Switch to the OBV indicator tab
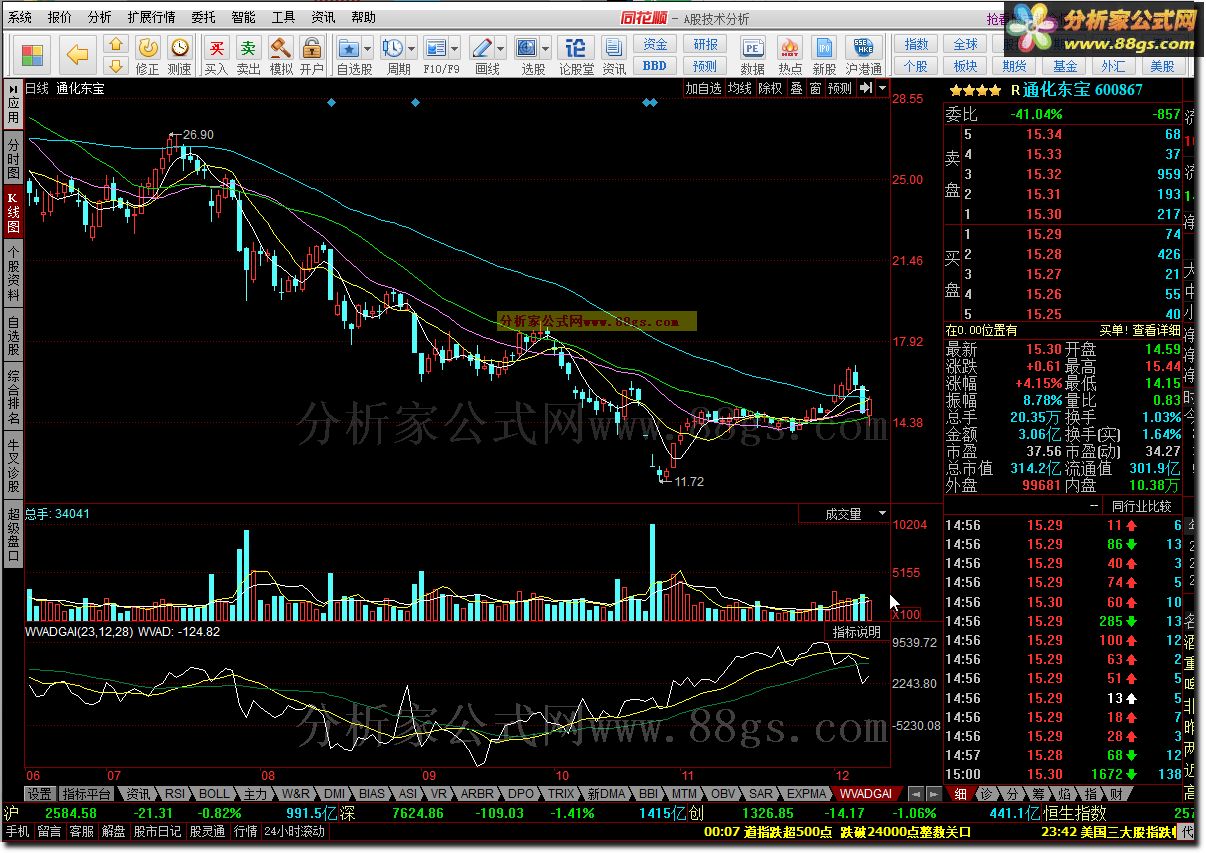This screenshot has height=853, width=1206. (723, 793)
